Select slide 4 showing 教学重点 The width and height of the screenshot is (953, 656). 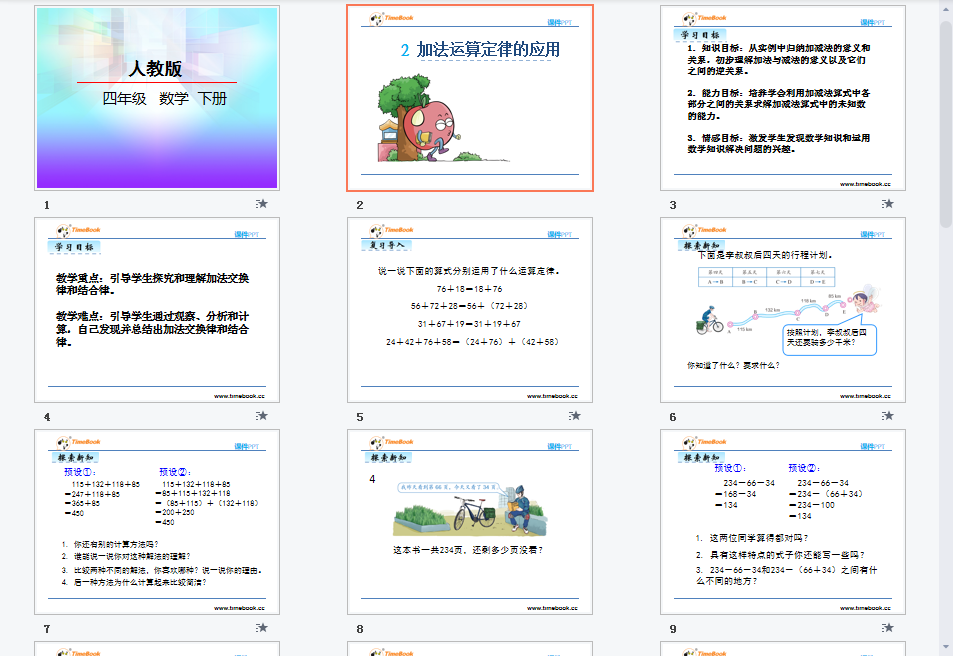tap(157, 310)
